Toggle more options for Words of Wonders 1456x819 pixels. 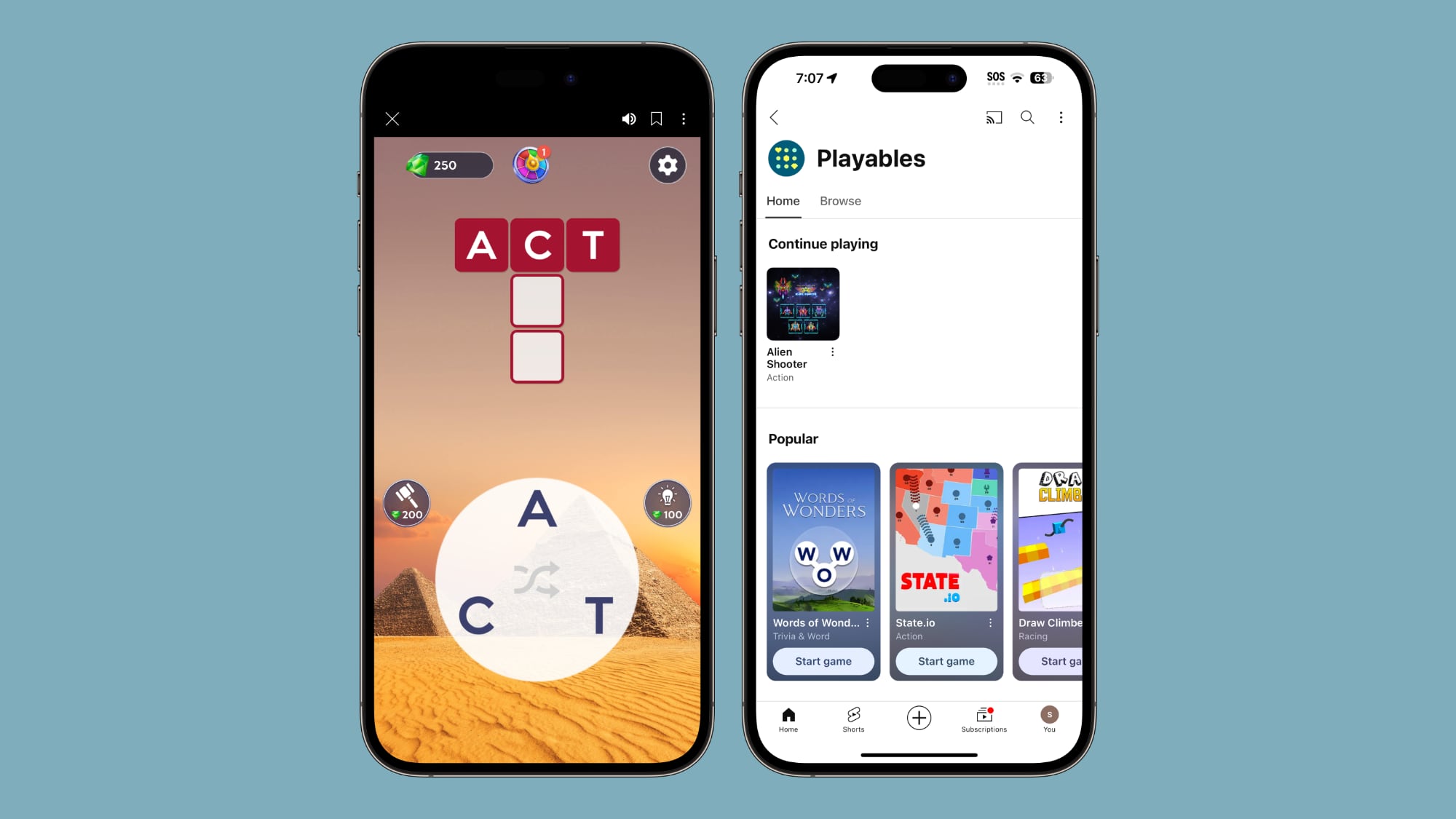coord(868,623)
